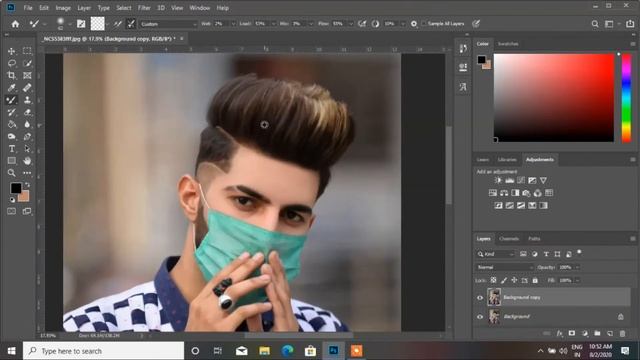Image resolution: width=640 pixels, height=360 pixels.
Task: Select the Paint Bucket tool
Action: (x=11, y=124)
